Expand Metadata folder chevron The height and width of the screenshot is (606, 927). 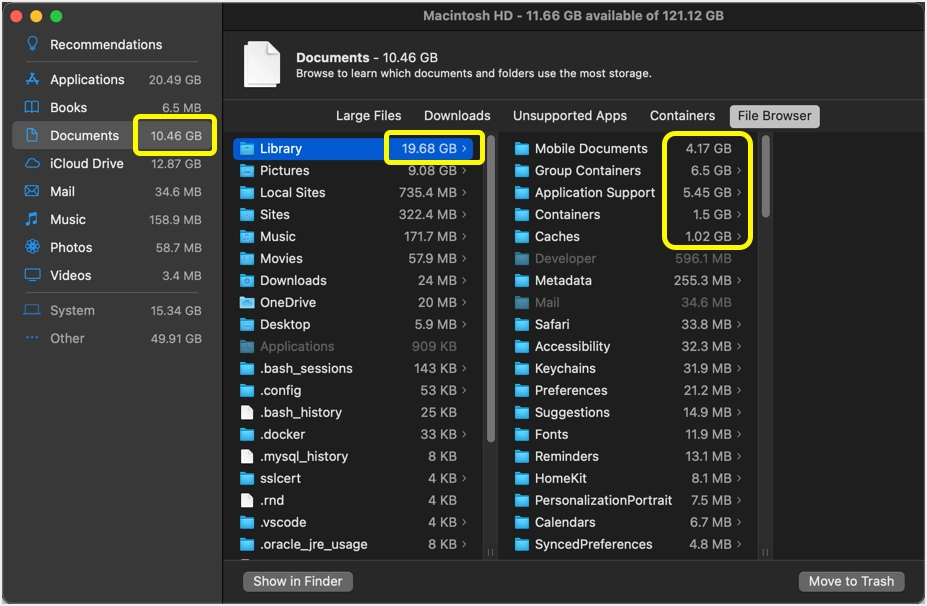[739, 280]
